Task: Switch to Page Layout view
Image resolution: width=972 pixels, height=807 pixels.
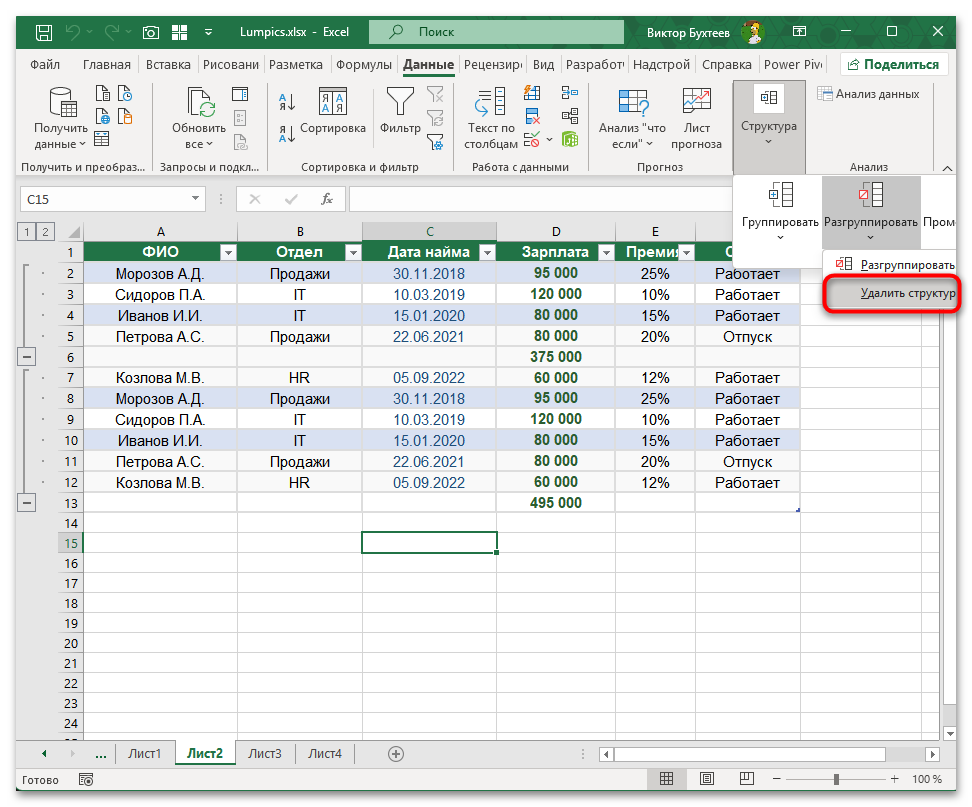Action: tap(707, 779)
